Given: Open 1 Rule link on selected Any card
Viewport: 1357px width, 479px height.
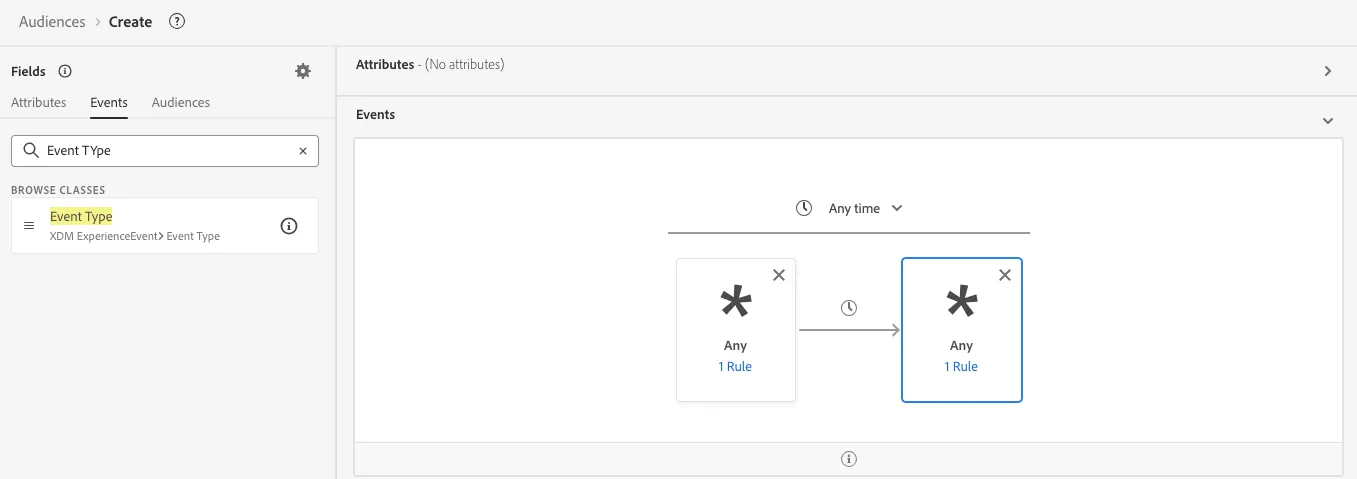Looking at the screenshot, I should coord(961,367).
